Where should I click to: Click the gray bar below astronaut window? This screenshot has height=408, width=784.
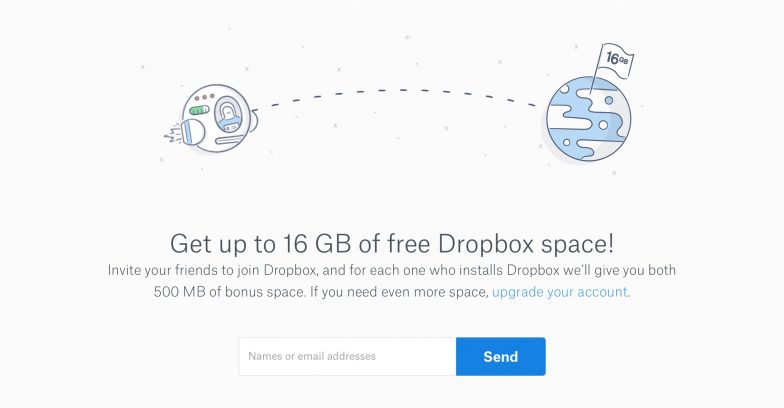point(230,142)
